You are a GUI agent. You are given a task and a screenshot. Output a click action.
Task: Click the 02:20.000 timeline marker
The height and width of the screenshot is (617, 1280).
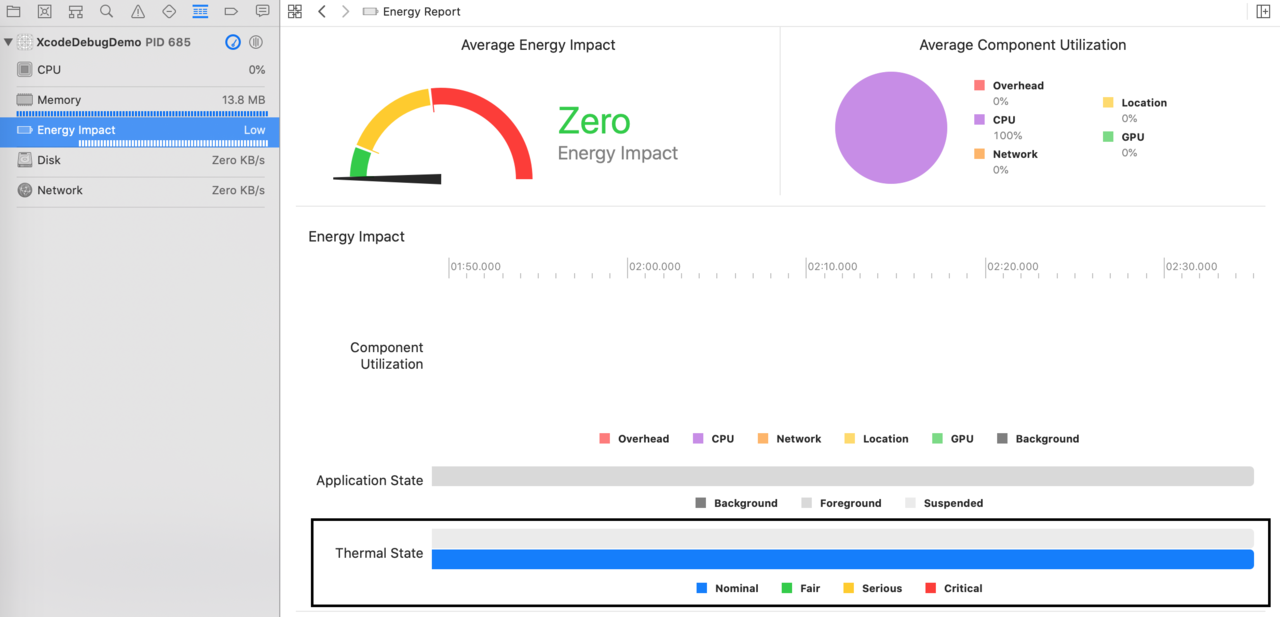(x=1012, y=267)
